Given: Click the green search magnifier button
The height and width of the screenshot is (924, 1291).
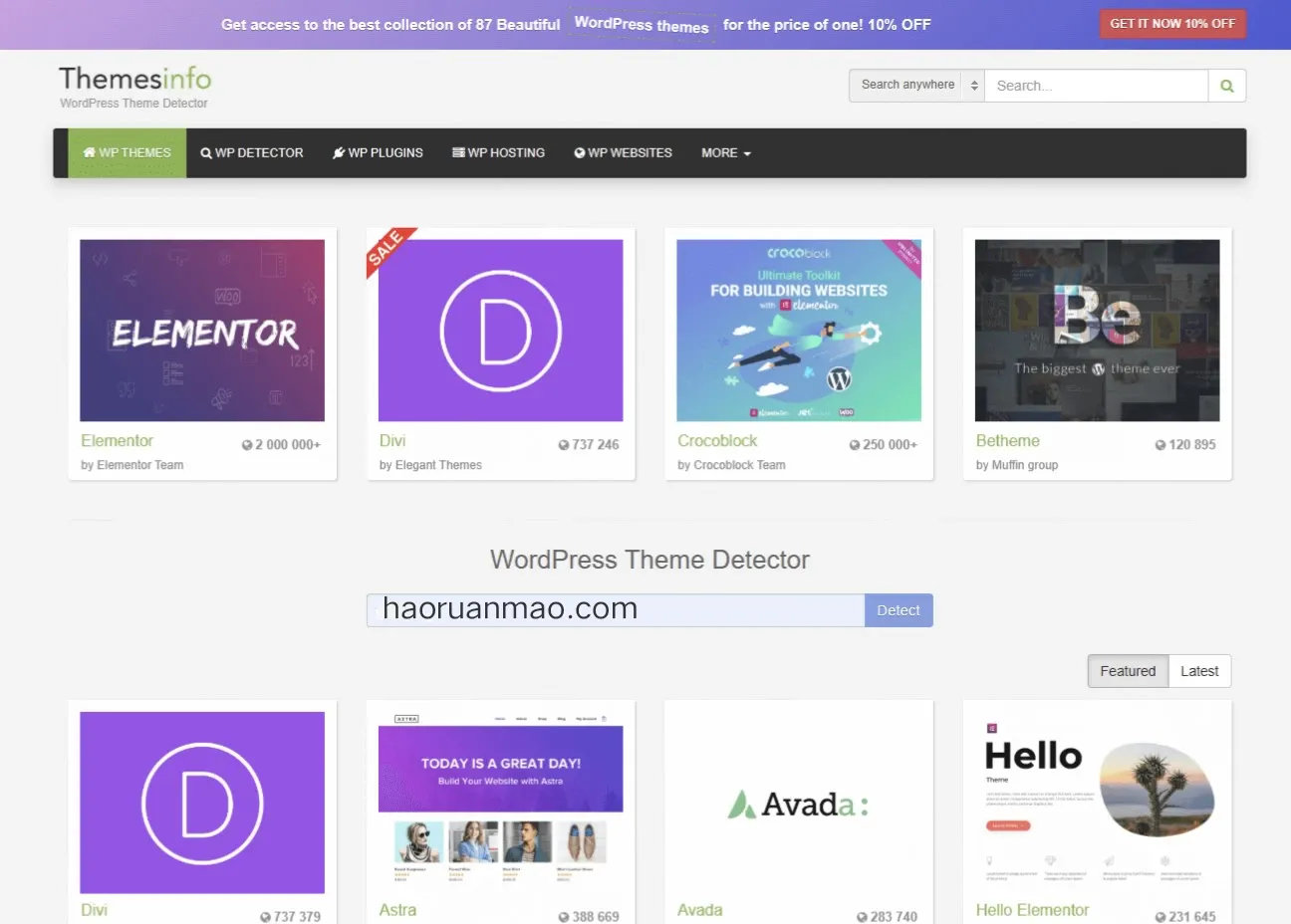Looking at the screenshot, I should (1227, 86).
